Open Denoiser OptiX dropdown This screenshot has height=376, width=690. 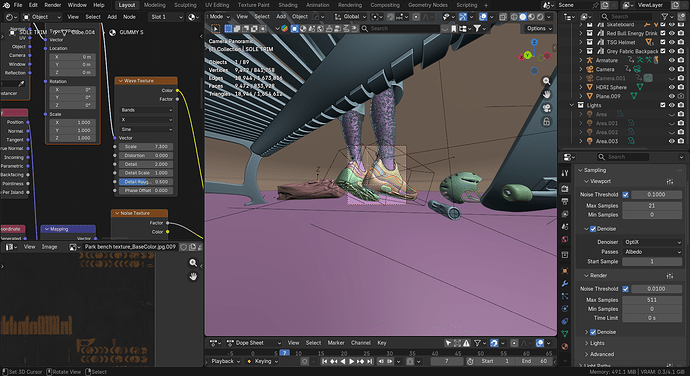pos(652,242)
